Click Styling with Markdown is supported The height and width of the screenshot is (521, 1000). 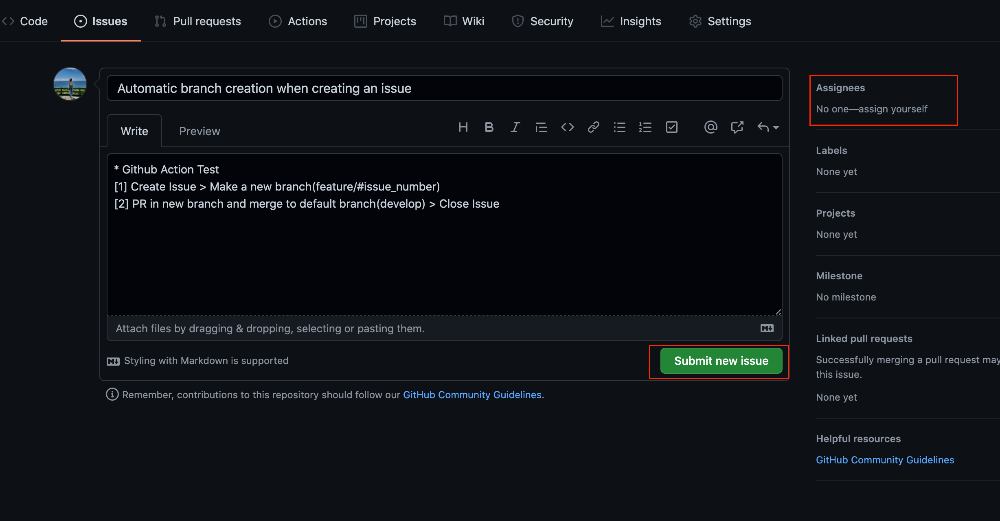[206, 361]
